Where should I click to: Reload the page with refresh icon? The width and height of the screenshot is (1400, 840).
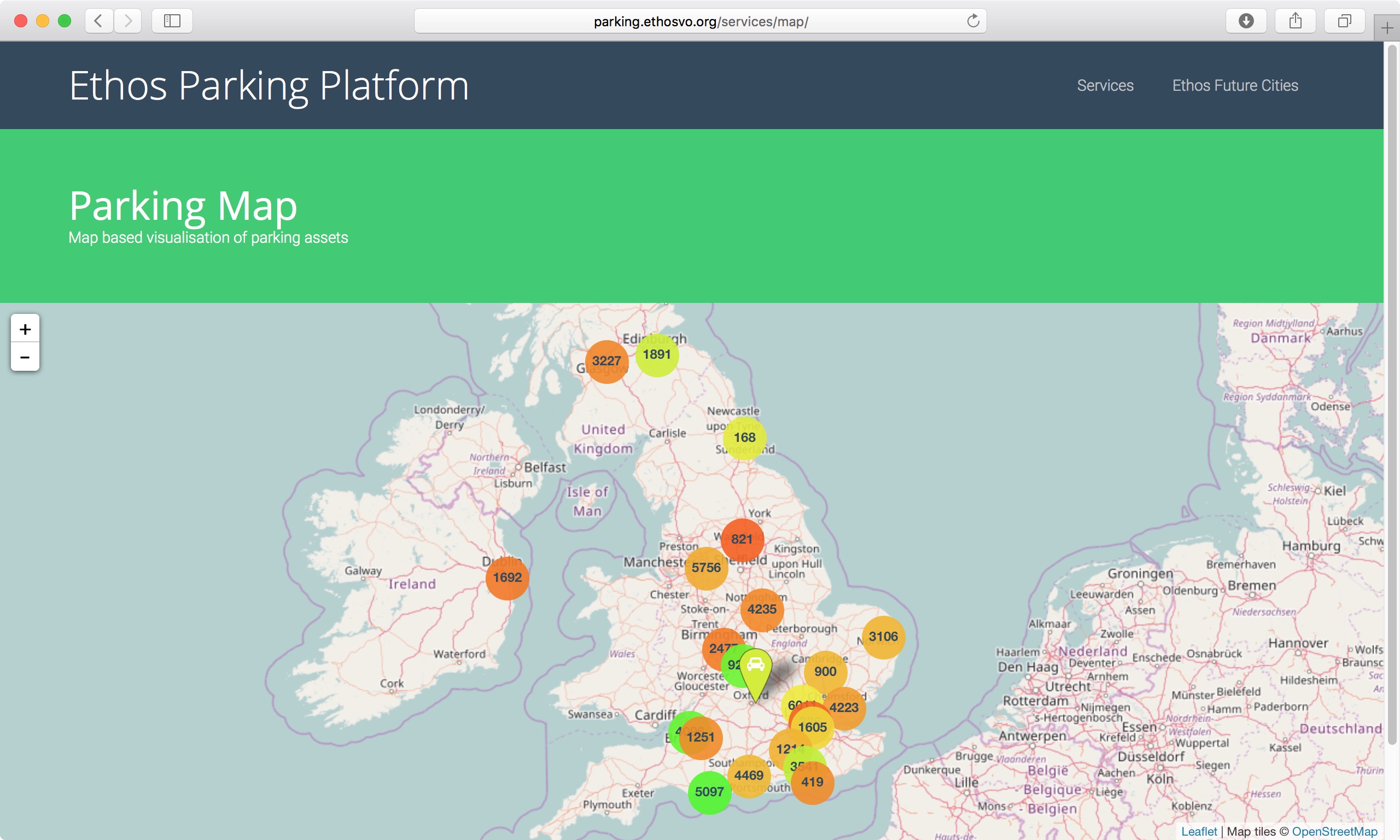(973, 21)
